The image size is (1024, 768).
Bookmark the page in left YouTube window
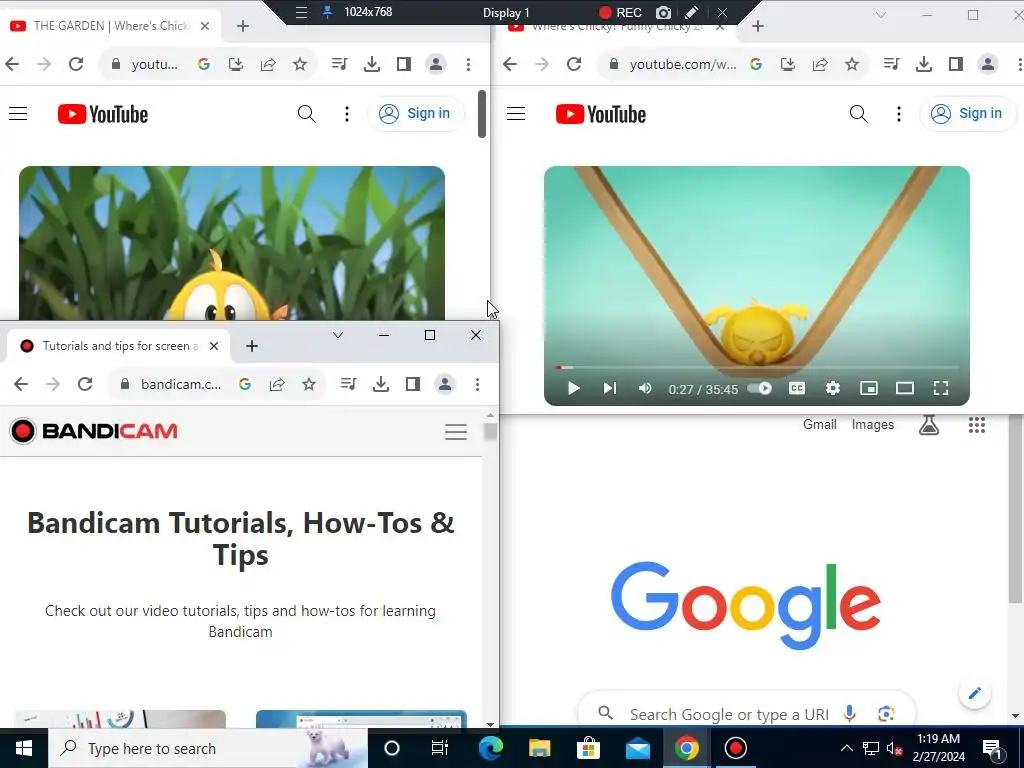tap(300, 64)
